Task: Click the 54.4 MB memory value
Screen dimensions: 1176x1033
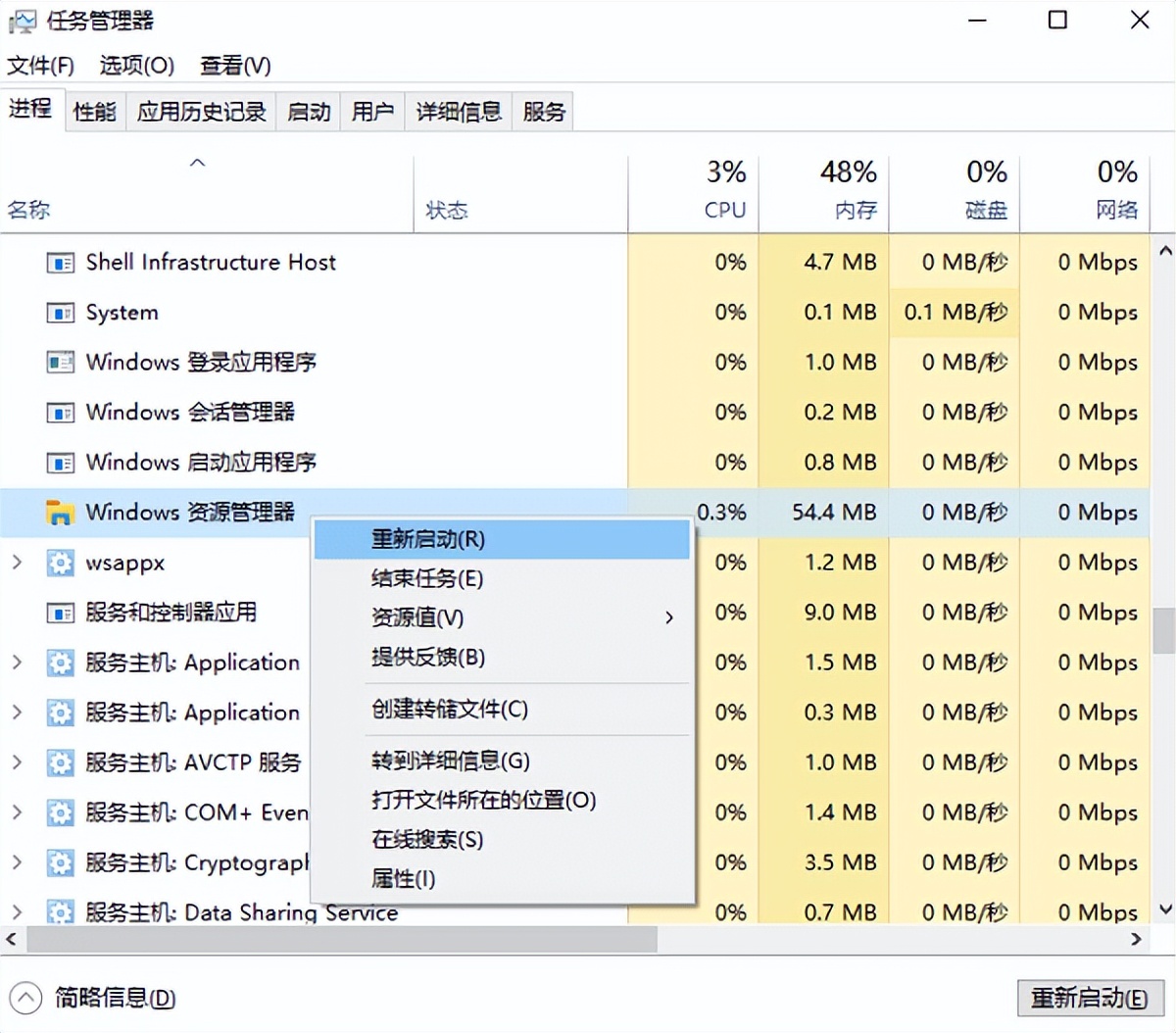Action: [834, 513]
